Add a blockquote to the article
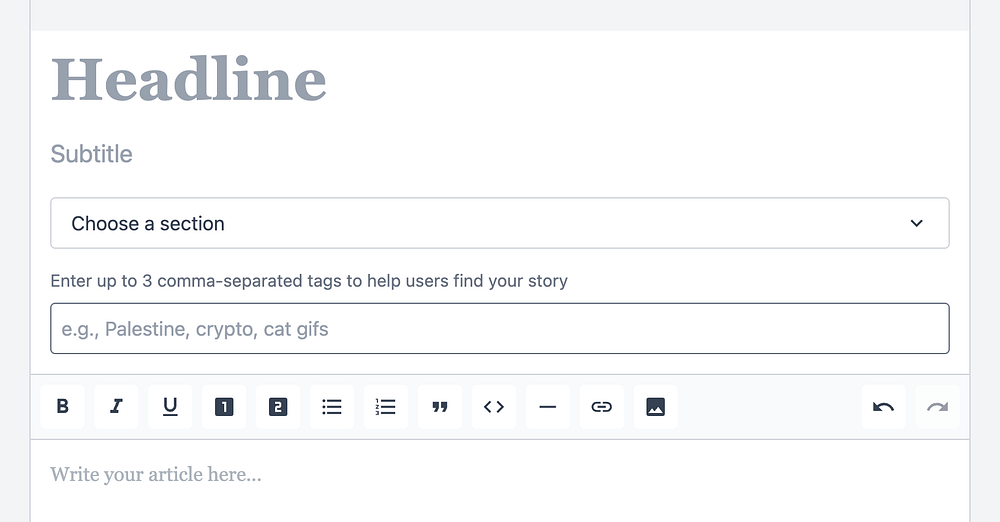This screenshot has width=1000, height=522. [x=440, y=407]
